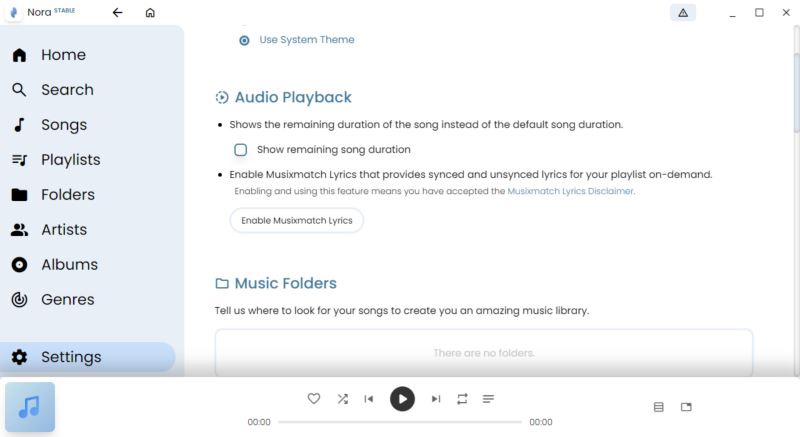Click the Songs music note icon
Image resolution: width=800 pixels, height=437 pixels.
coord(19,125)
